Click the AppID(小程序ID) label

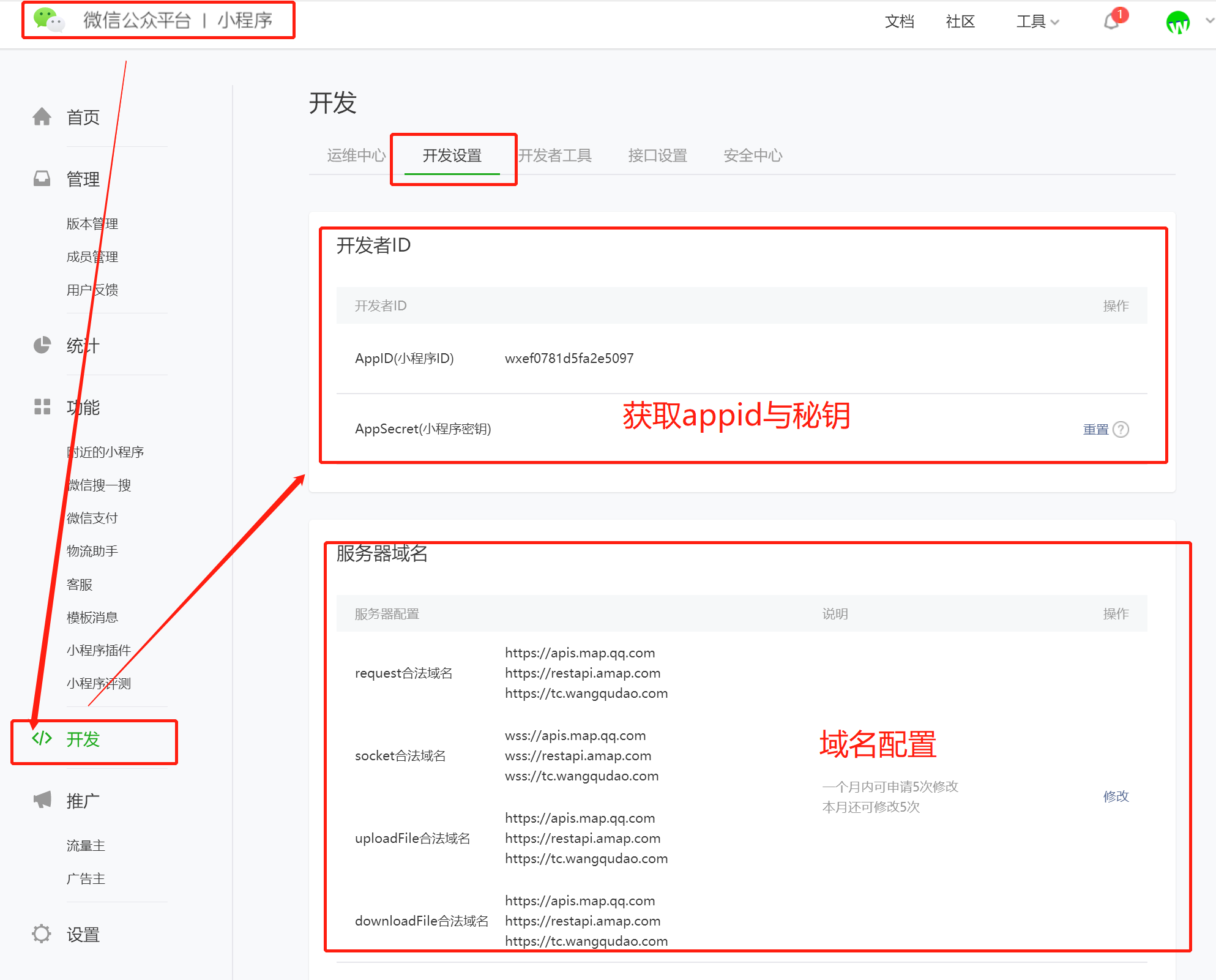(x=405, y=358)
